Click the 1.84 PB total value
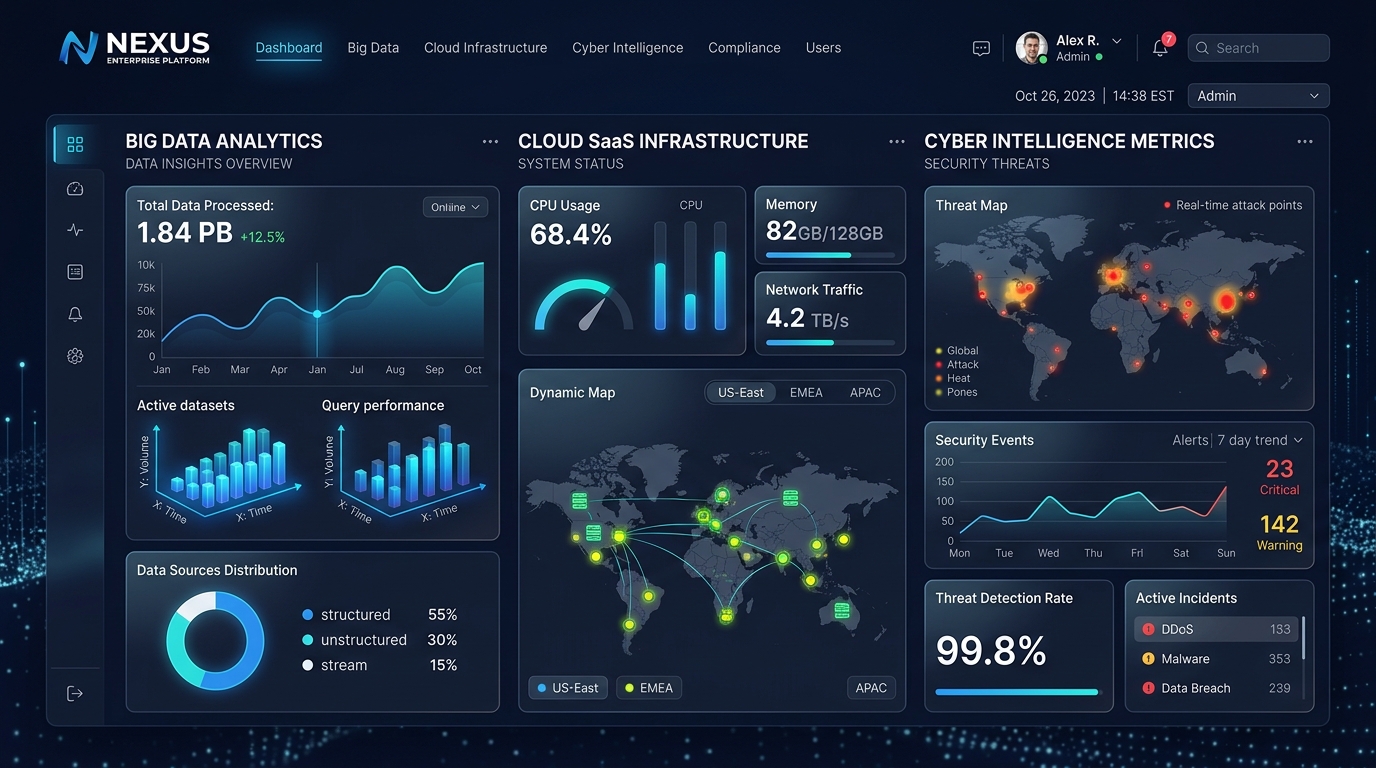 click(185, 233)
